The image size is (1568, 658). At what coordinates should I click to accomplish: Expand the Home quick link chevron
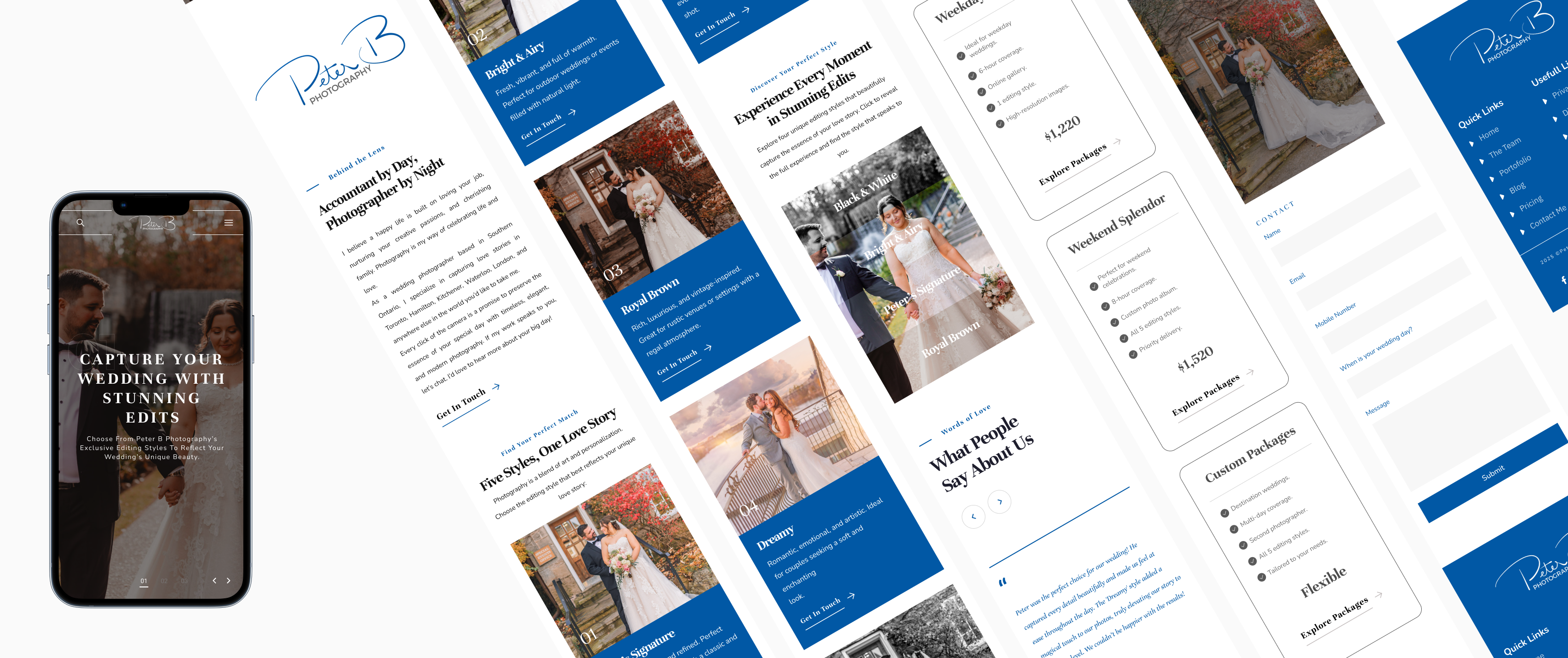(x=1472, y=144)
